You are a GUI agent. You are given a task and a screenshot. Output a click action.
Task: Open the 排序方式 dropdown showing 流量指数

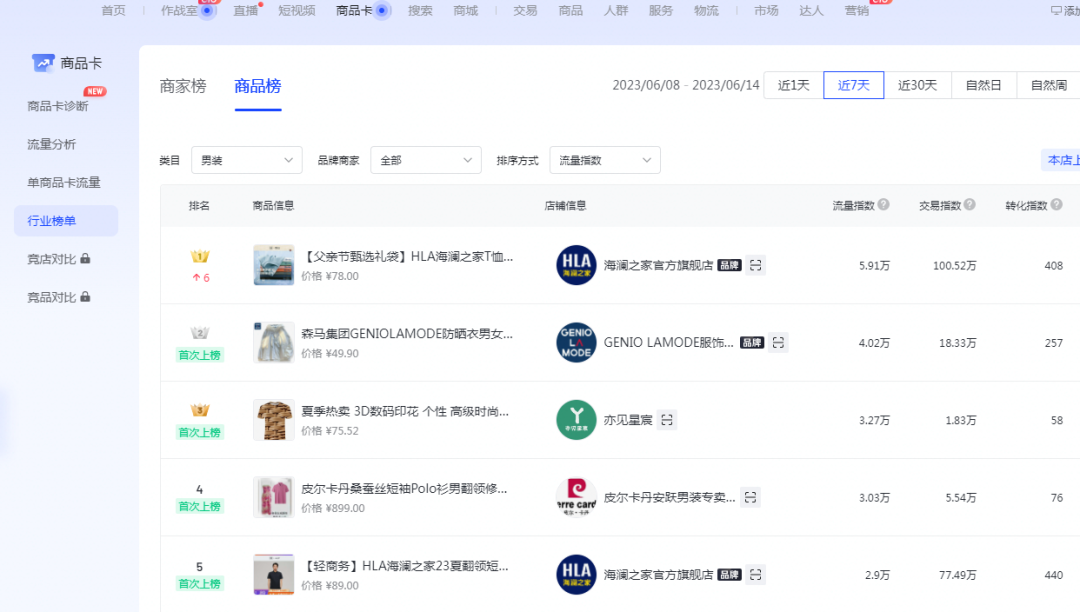coord(605,160)
